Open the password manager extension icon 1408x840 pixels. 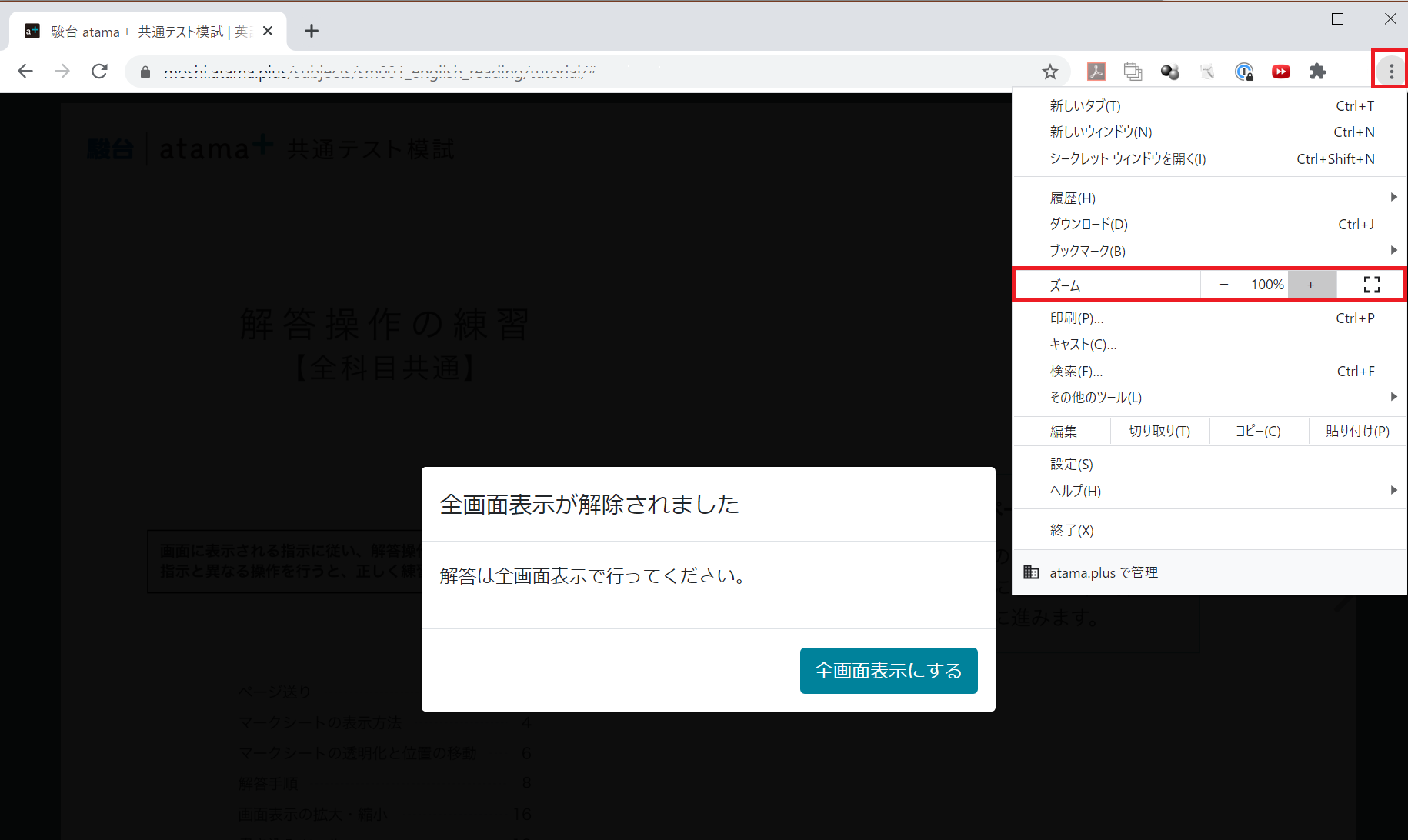pos(1244,72)
